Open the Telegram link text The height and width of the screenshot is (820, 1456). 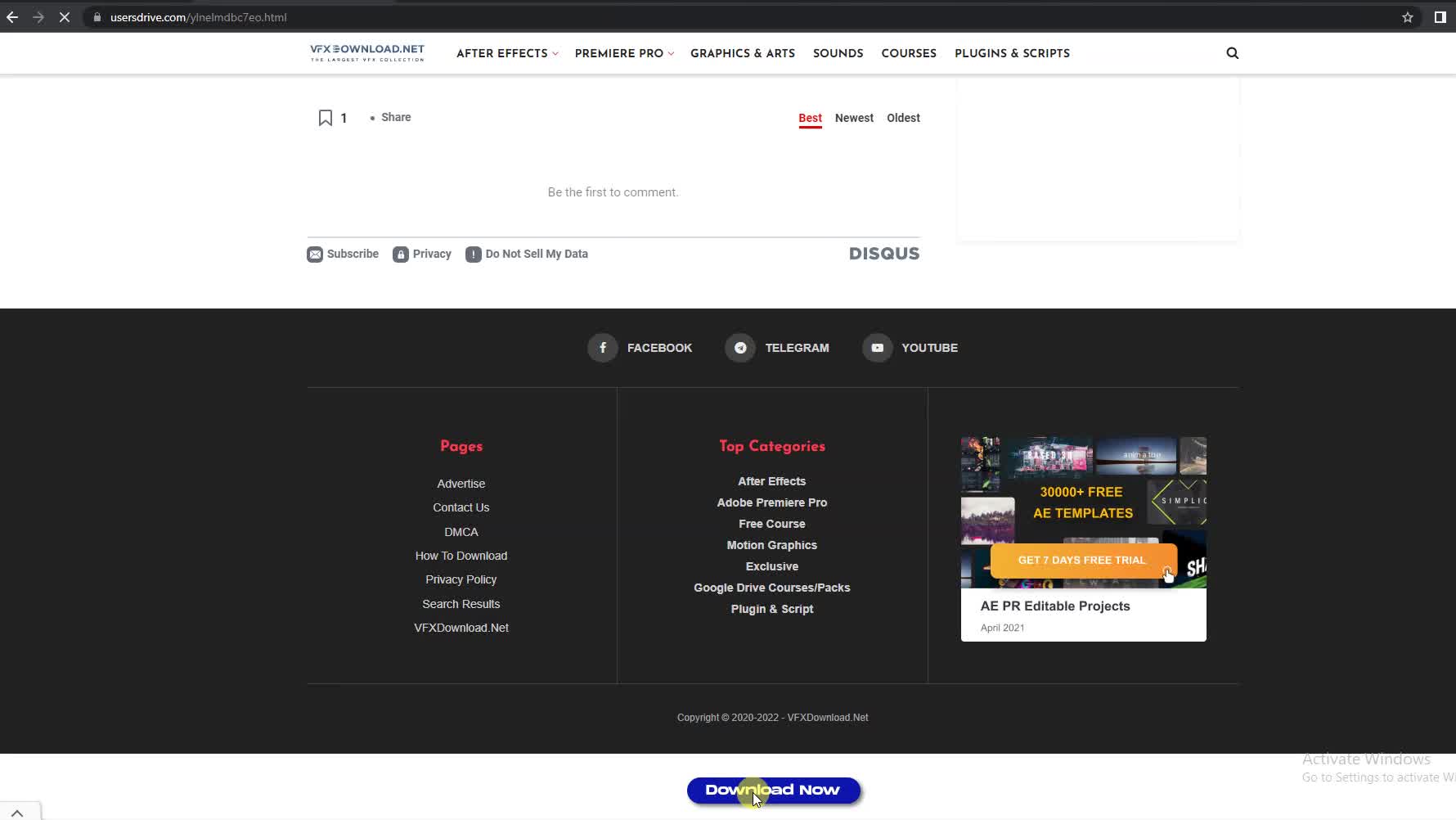[798, 348]
